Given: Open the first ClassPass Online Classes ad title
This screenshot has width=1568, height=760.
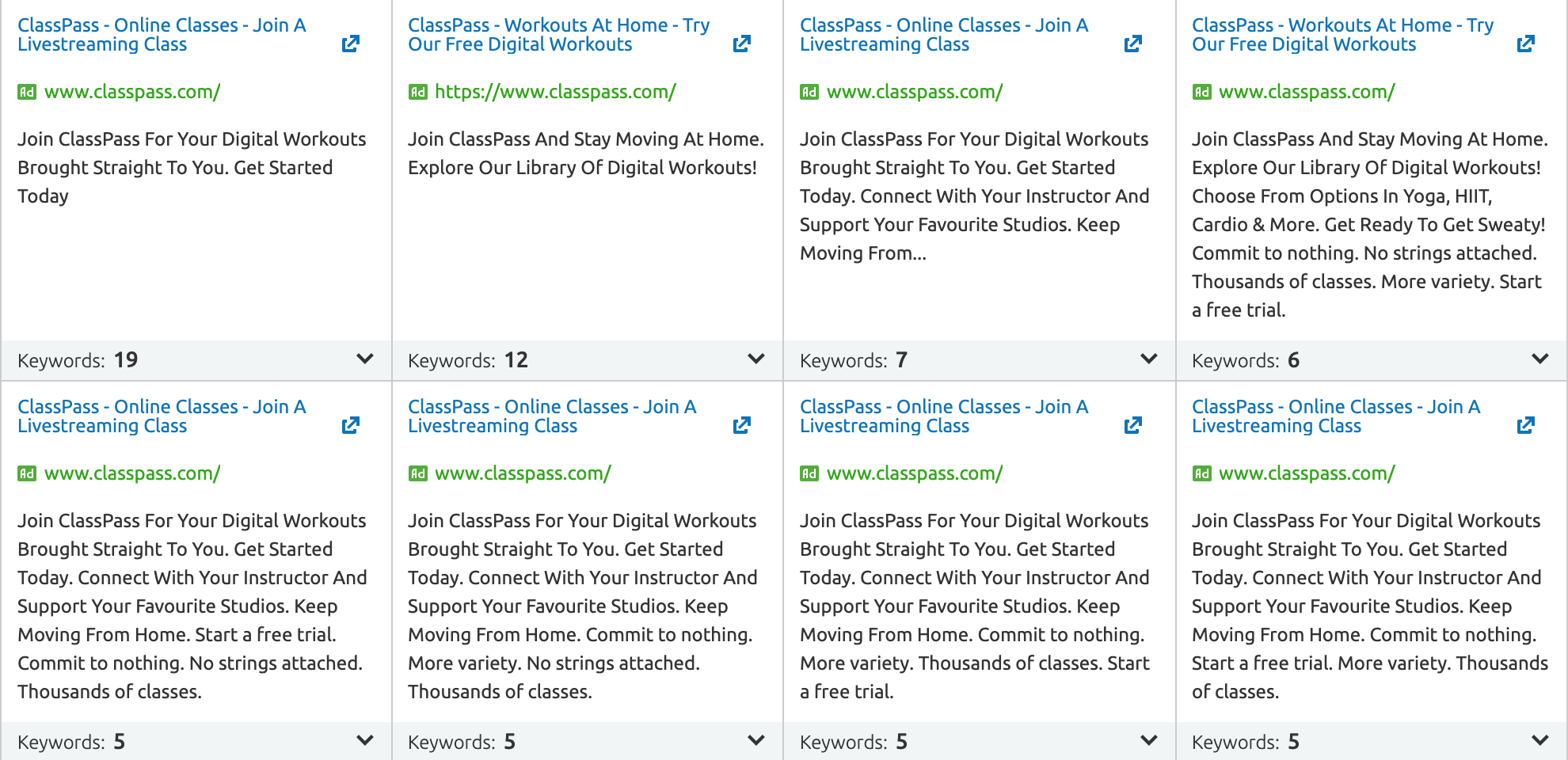Looking at the screenshot, I should pyautogui.click(x=161, y=34).
